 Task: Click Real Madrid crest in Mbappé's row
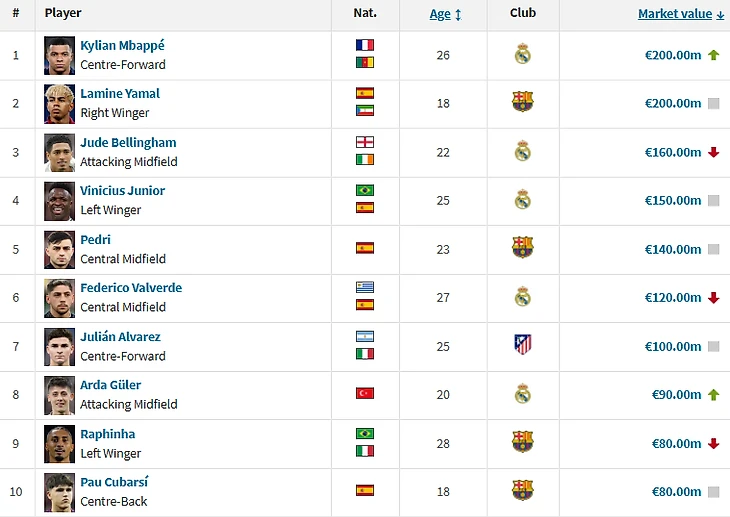coord(522,54)
